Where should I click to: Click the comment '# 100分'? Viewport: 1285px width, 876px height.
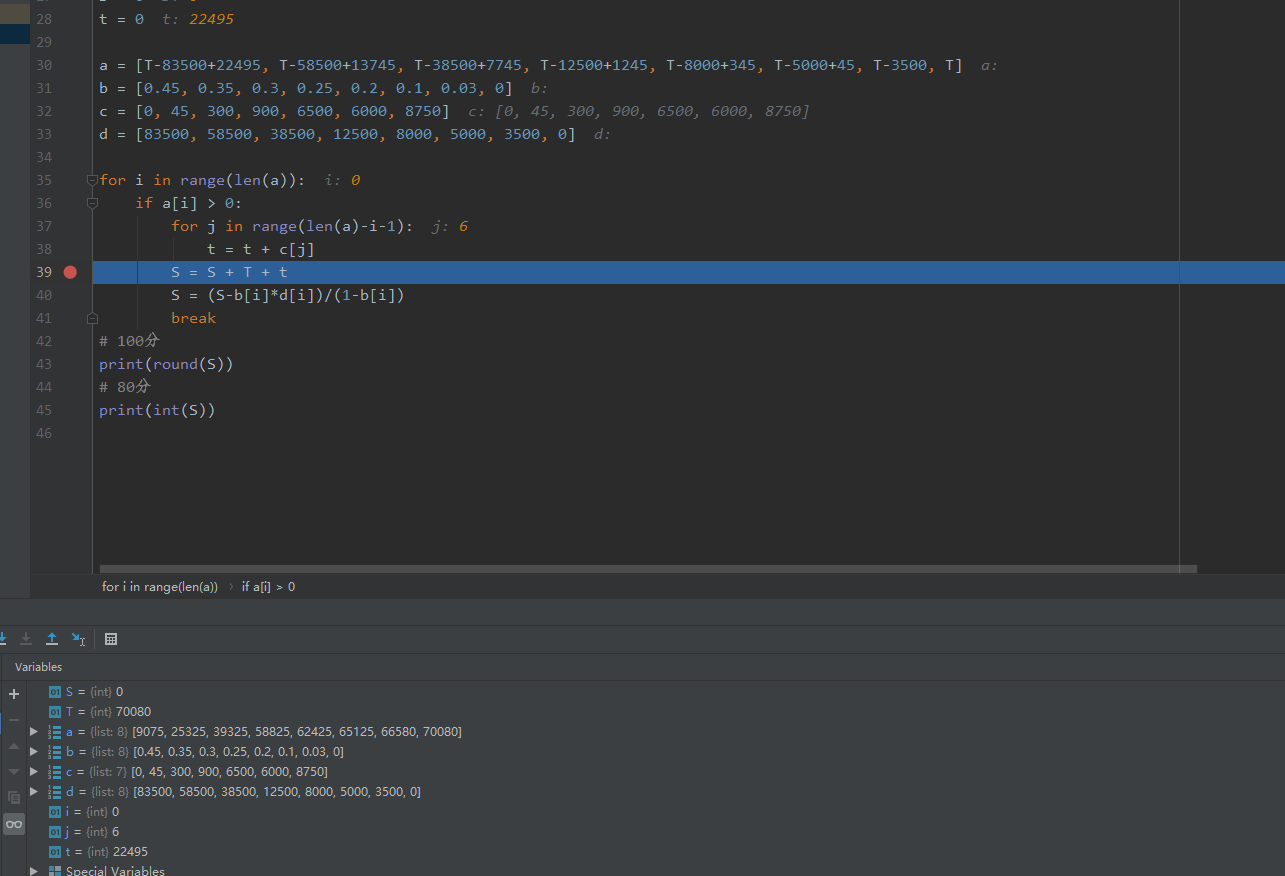click(129, 341)
